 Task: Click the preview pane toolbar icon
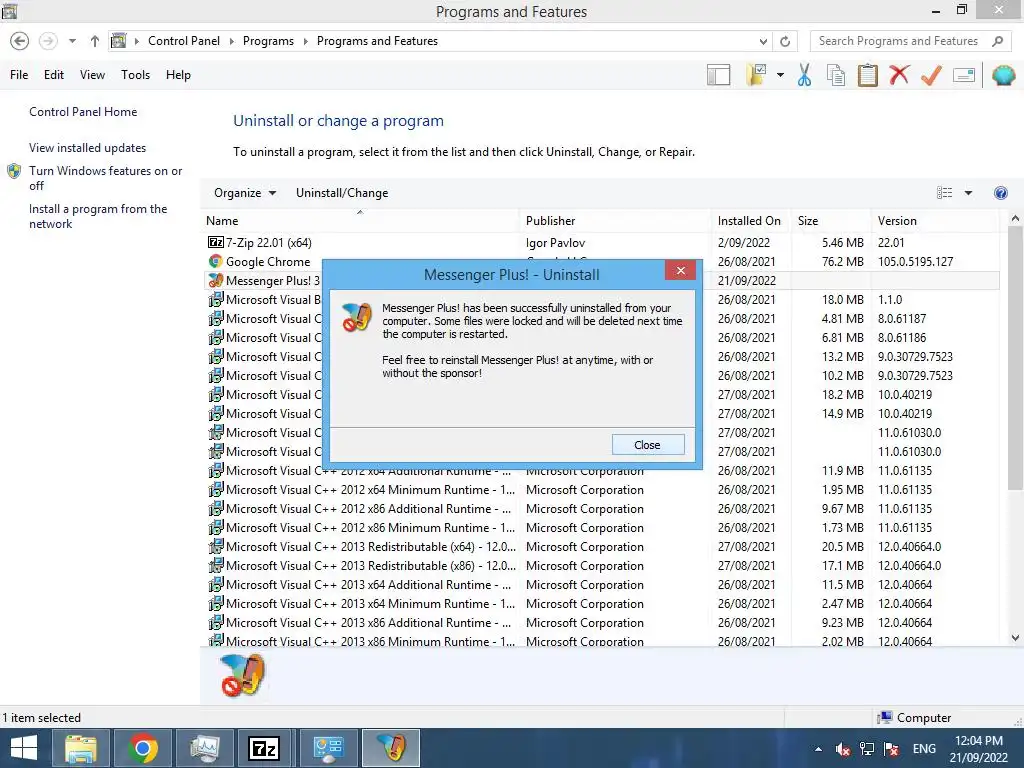click(718, 75)
